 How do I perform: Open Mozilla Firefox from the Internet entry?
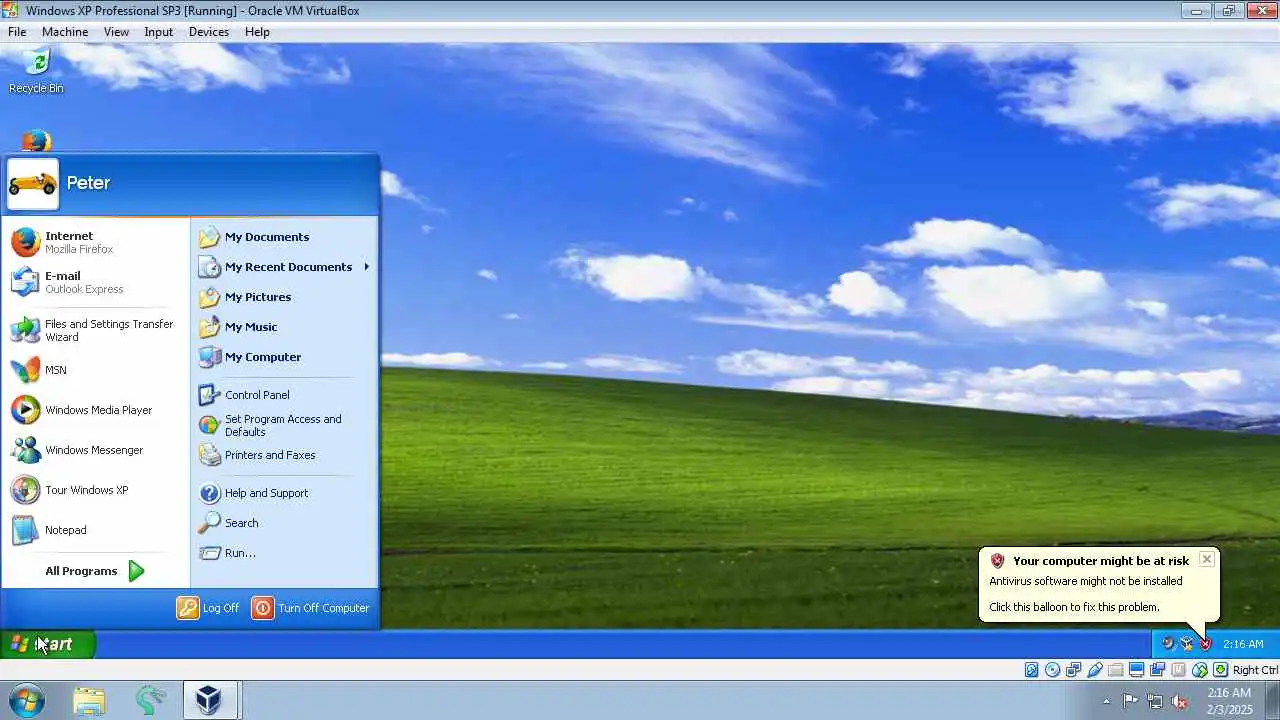point(95,242)
